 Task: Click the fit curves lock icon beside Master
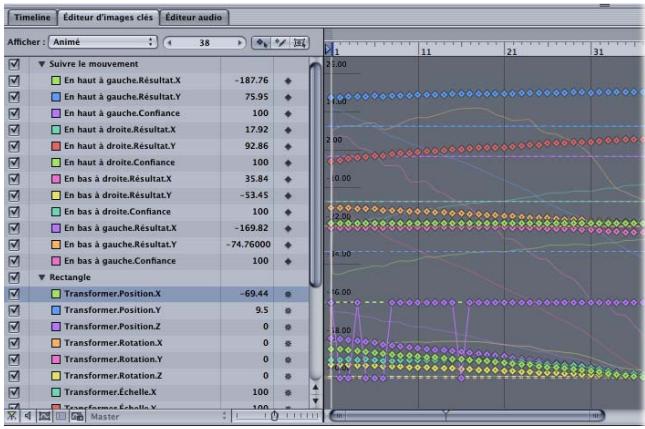pyautogui.click(x=77, y=416)
